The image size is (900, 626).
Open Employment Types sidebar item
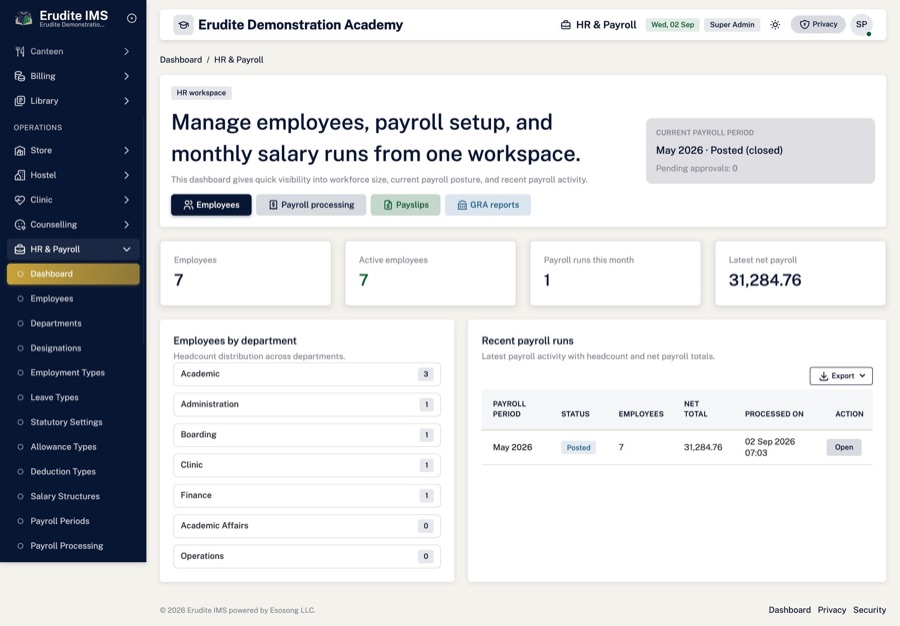[x=73, y=372]
